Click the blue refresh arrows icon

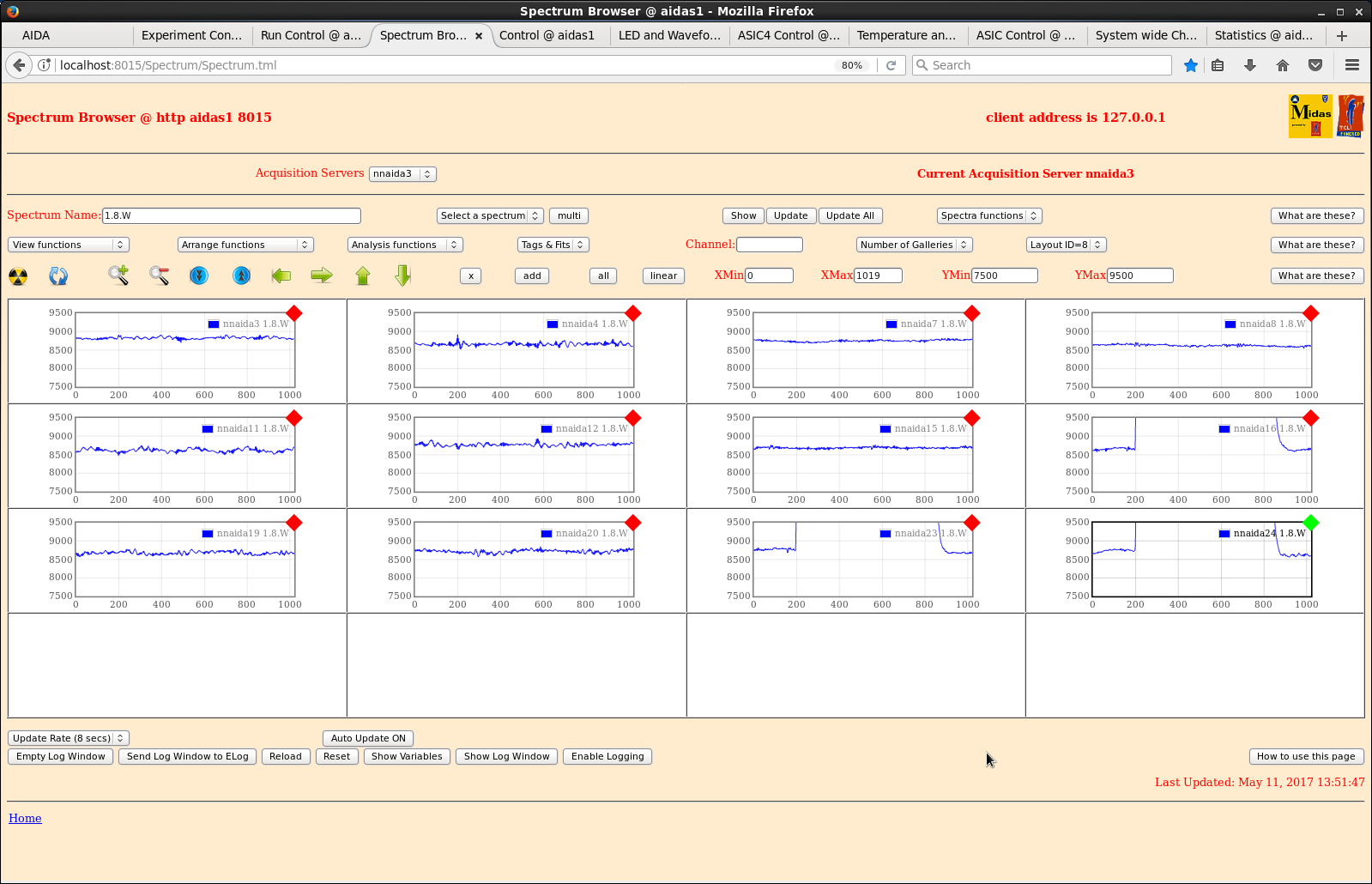pyautogui.click(x=58, y=276)
